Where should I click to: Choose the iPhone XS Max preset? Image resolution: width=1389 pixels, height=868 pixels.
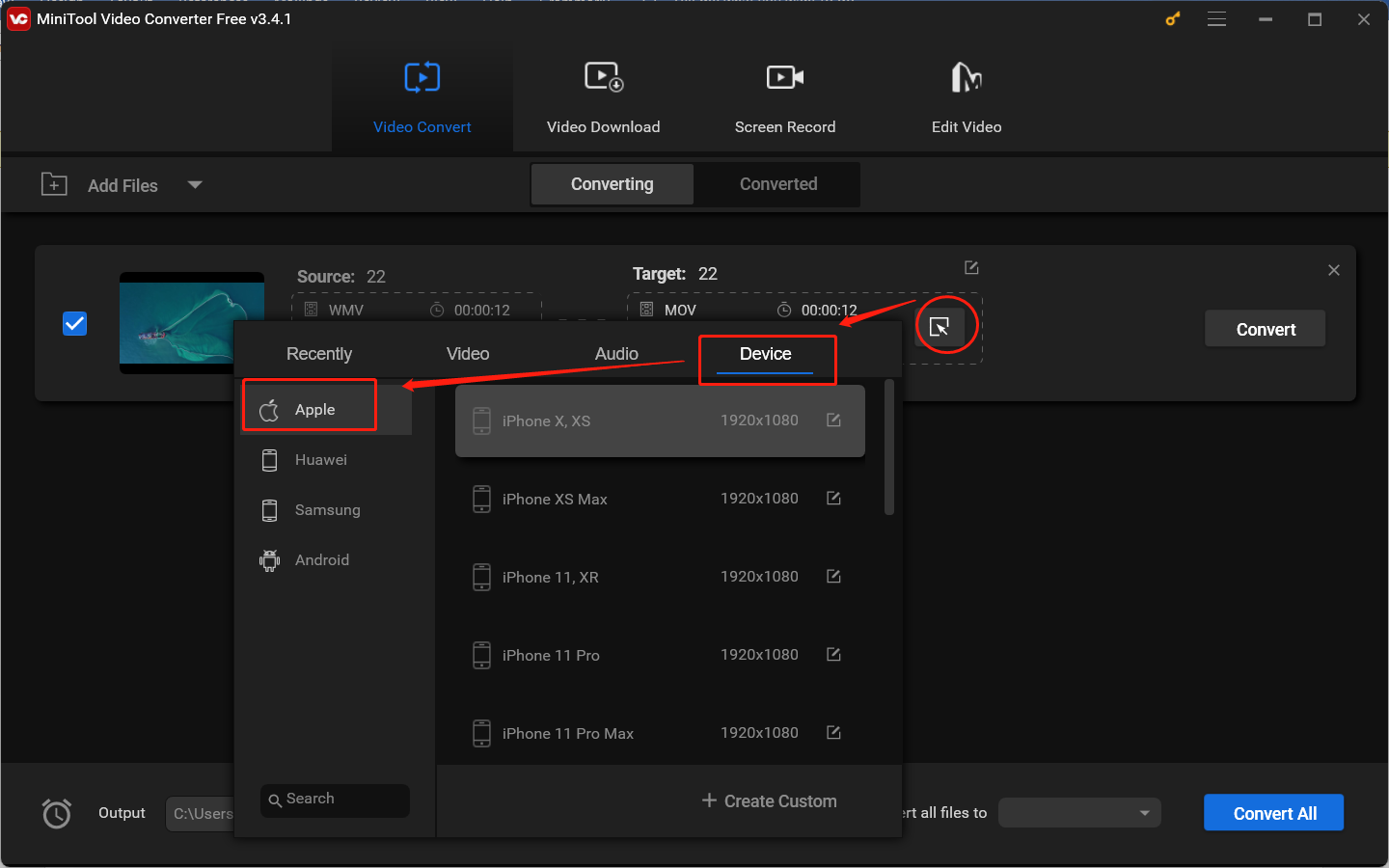(x=660, y=499)
